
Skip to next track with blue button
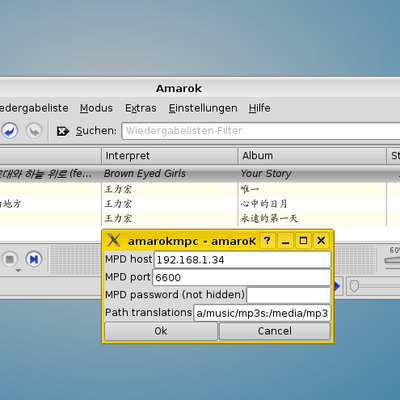click(x=34, y=259)
